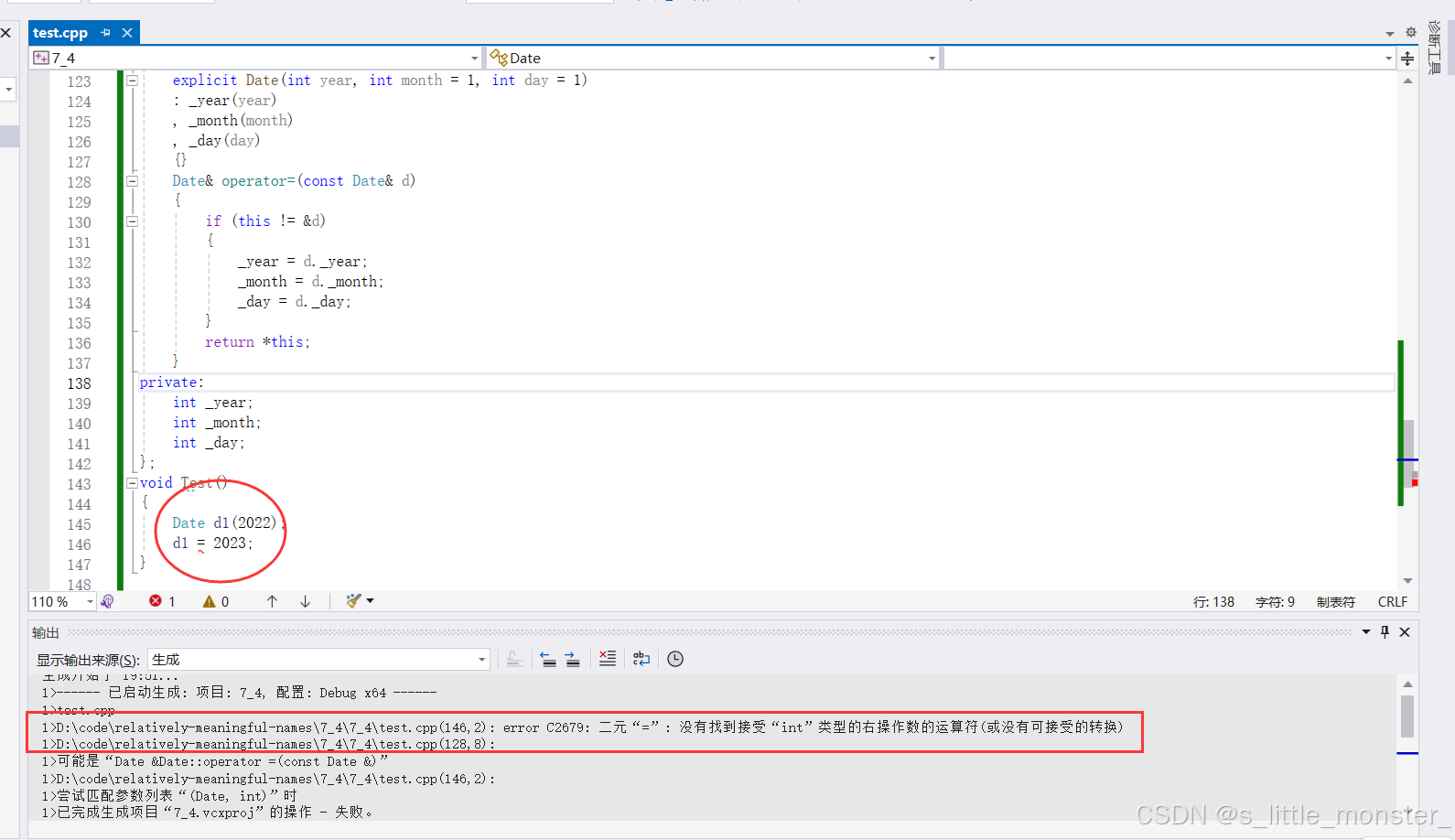Pin the test.cpp tab
This screenshot has height=840, width=1455.
[106, 33]
